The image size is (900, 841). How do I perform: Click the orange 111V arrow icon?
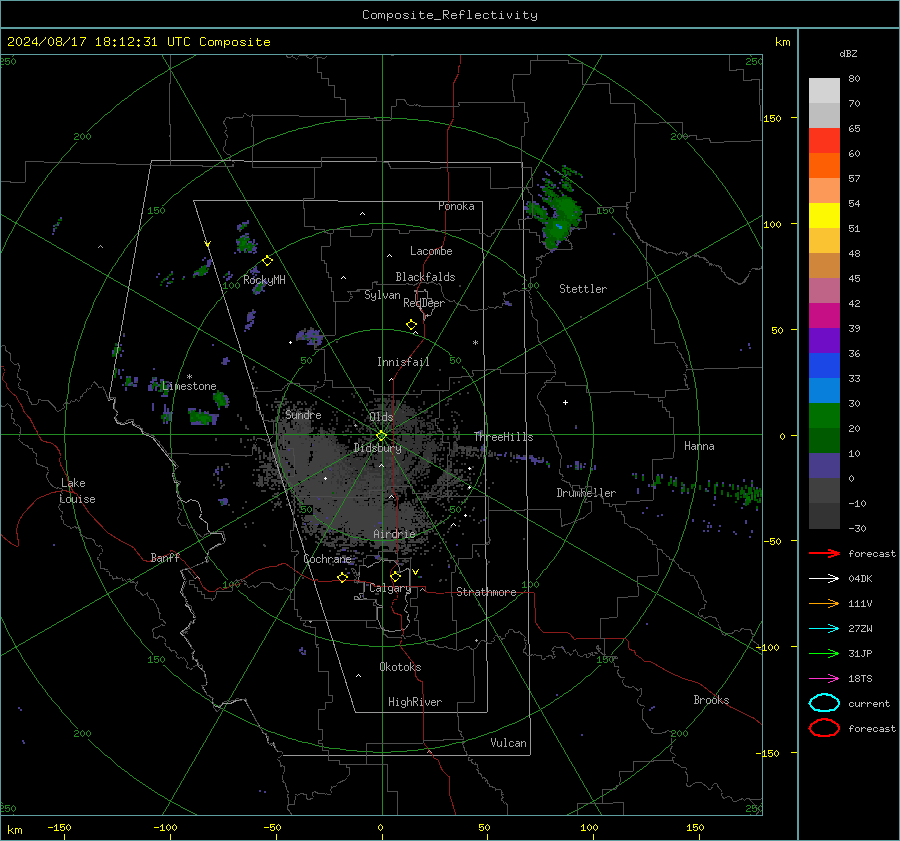824,603
